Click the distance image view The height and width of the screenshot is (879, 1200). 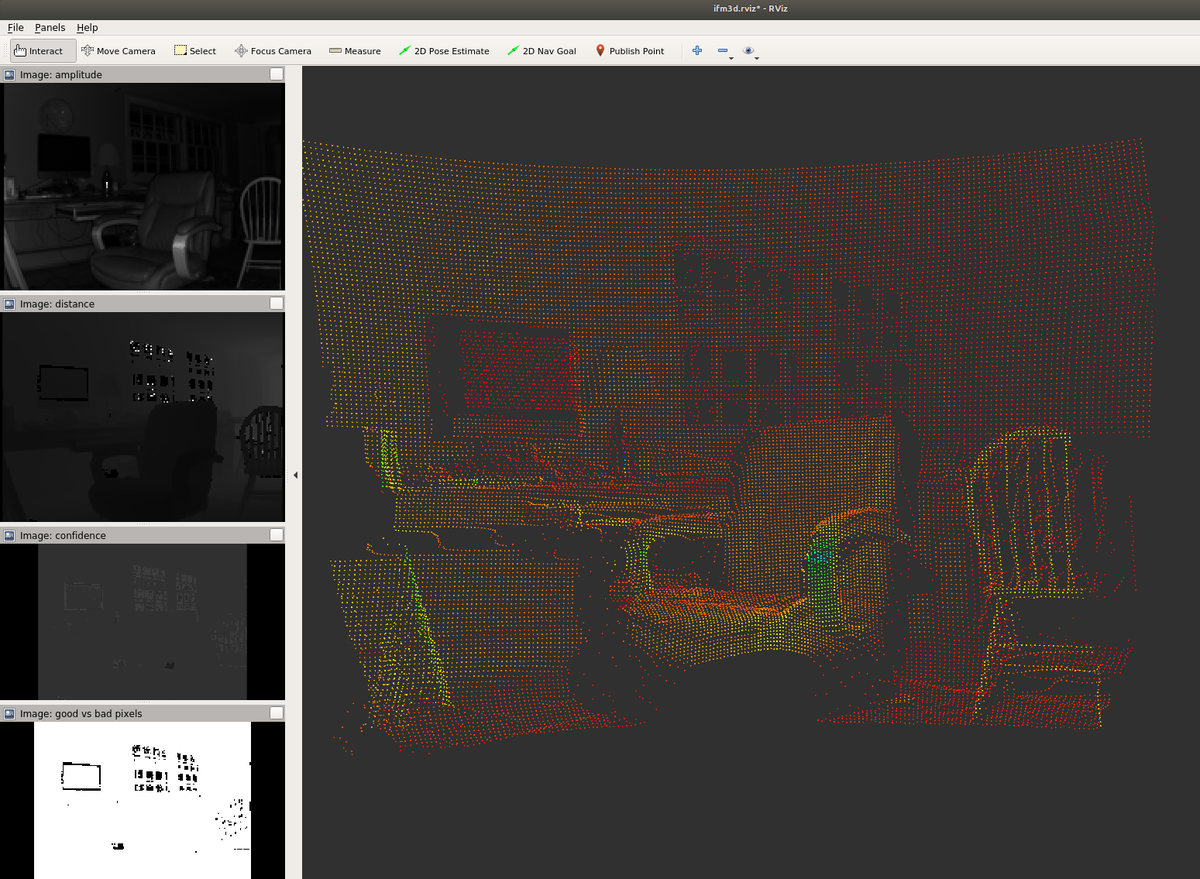(143, 417)
